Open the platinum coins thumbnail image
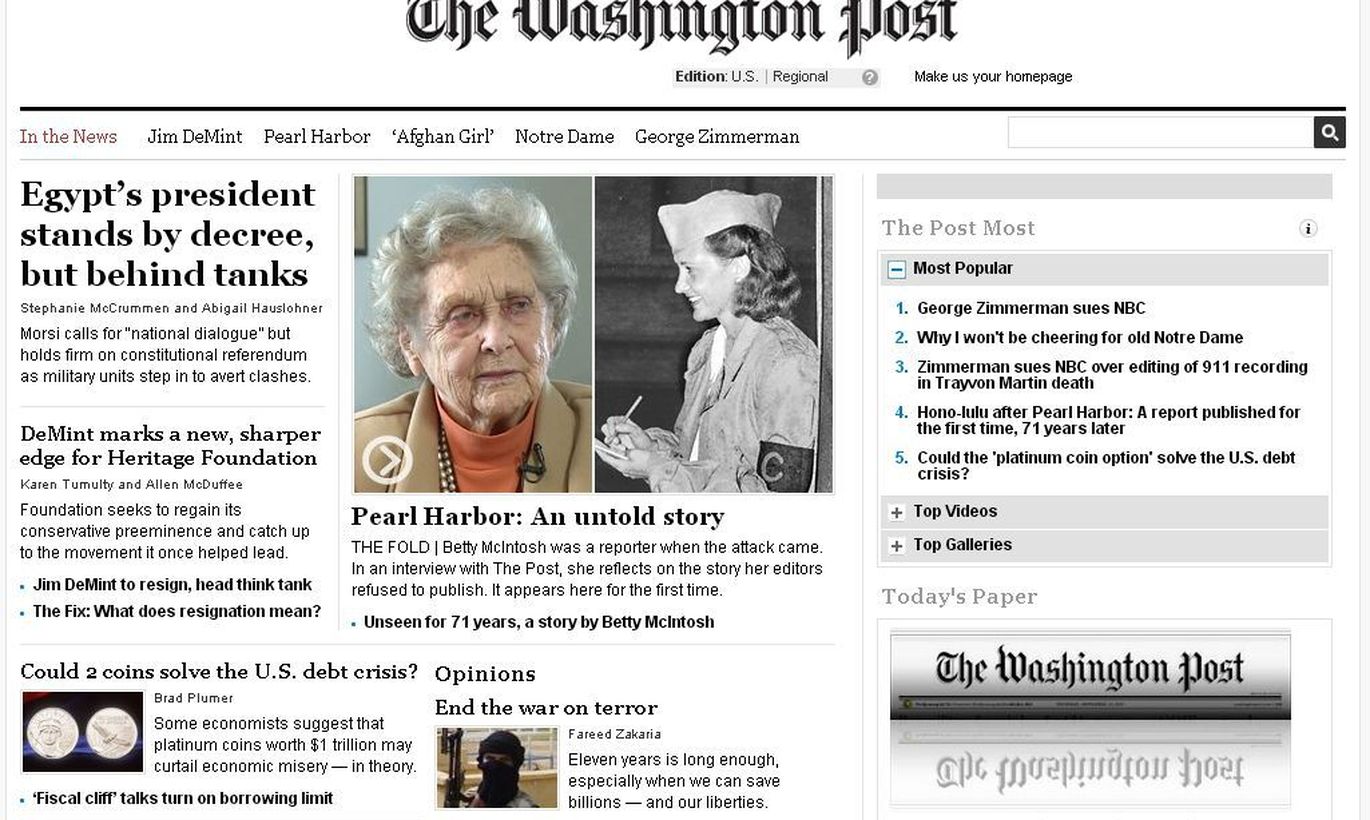Image resolution: width=1370 pixels, height=820 pixels. click(83, 732)
